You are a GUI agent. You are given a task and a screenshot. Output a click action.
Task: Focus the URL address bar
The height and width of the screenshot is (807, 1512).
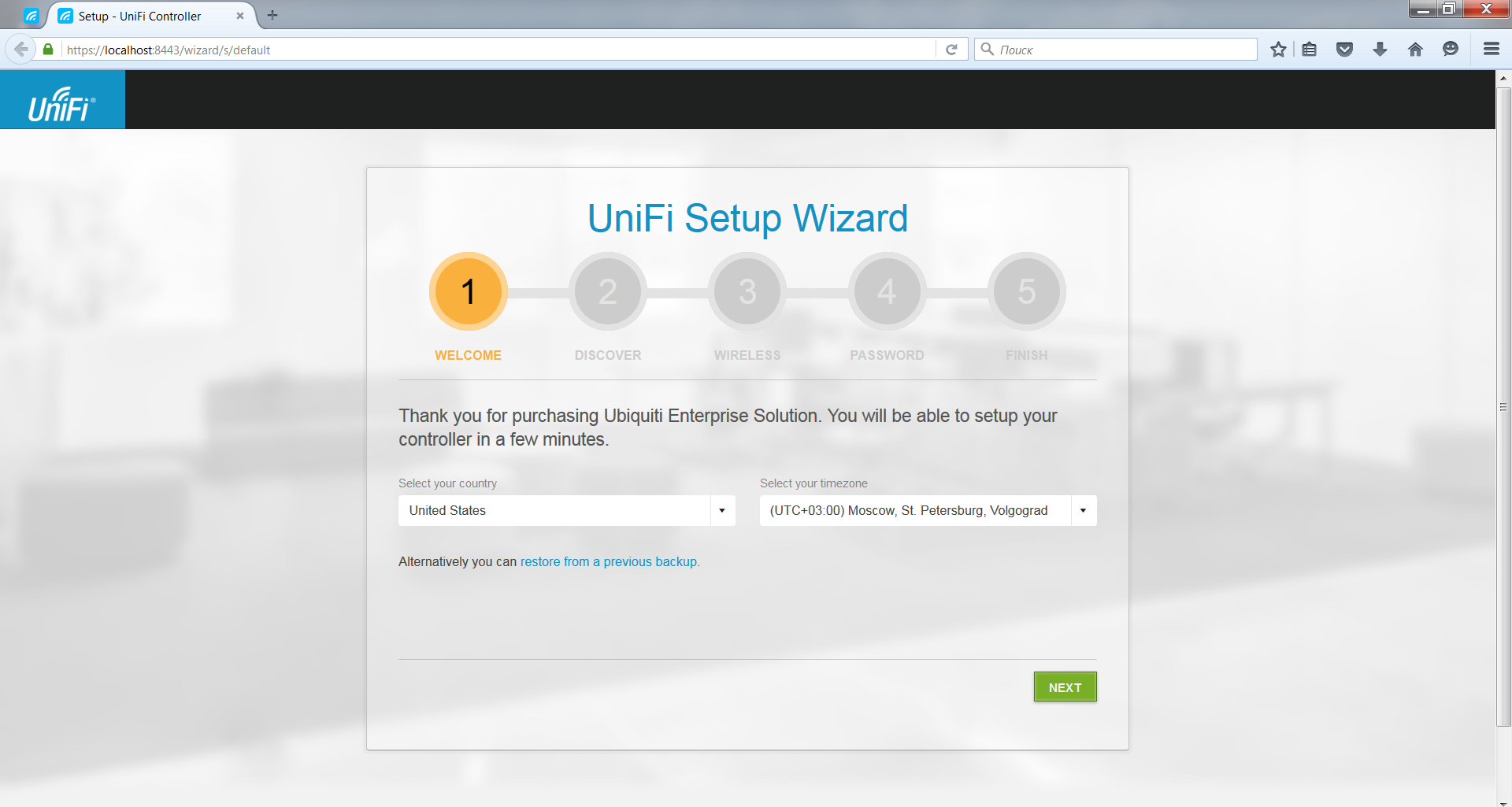pos(499,50)
